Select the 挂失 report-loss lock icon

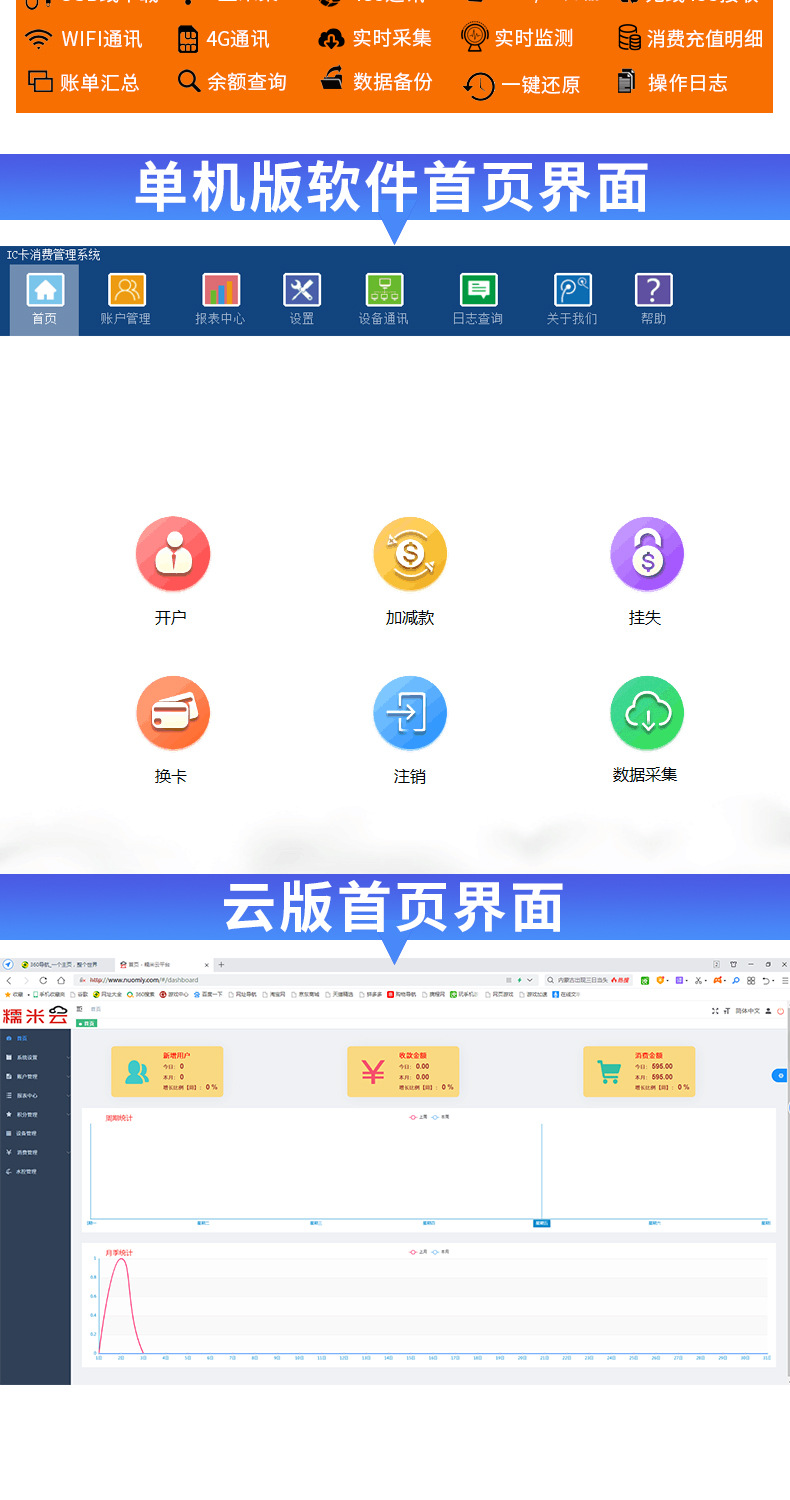click(646, 554)
